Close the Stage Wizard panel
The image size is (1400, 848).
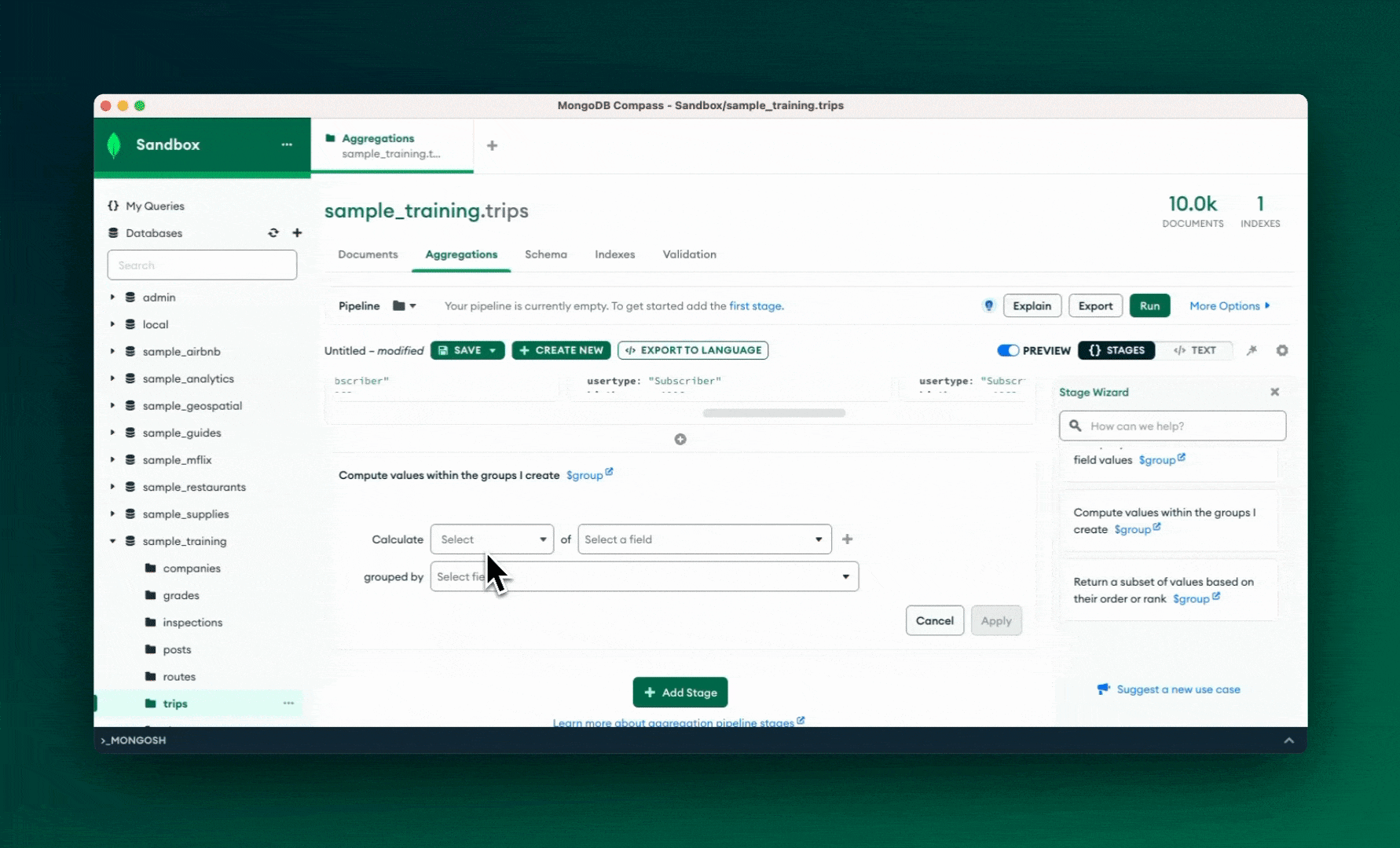1275,392
